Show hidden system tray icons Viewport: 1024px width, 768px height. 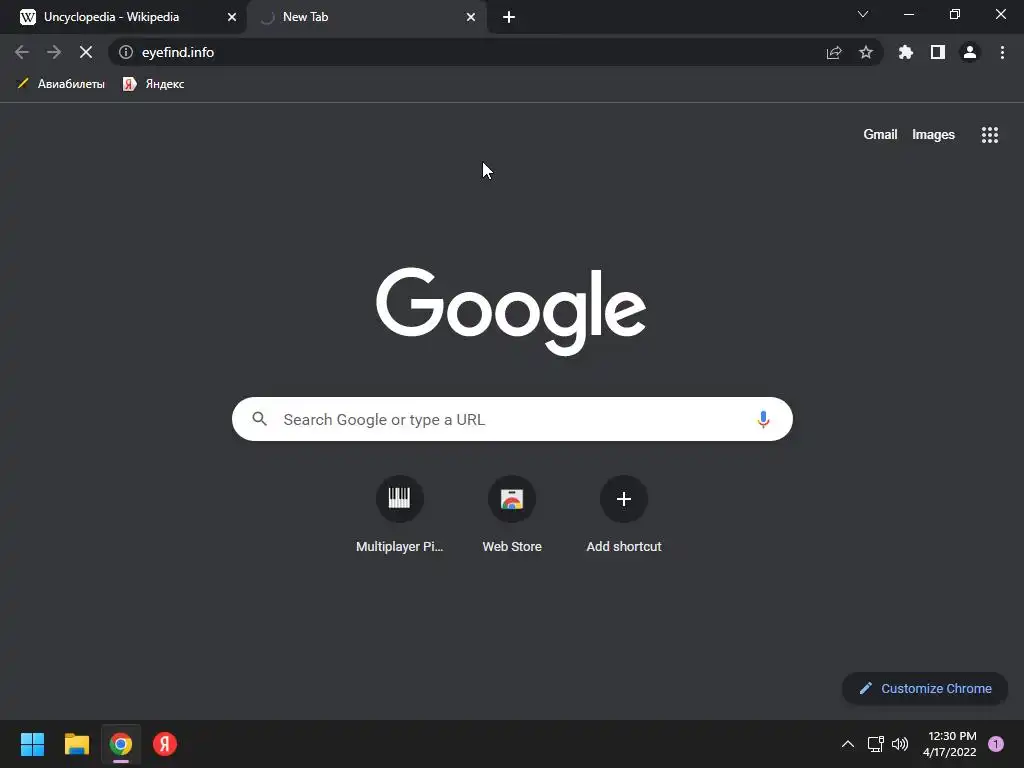[847, 744]
